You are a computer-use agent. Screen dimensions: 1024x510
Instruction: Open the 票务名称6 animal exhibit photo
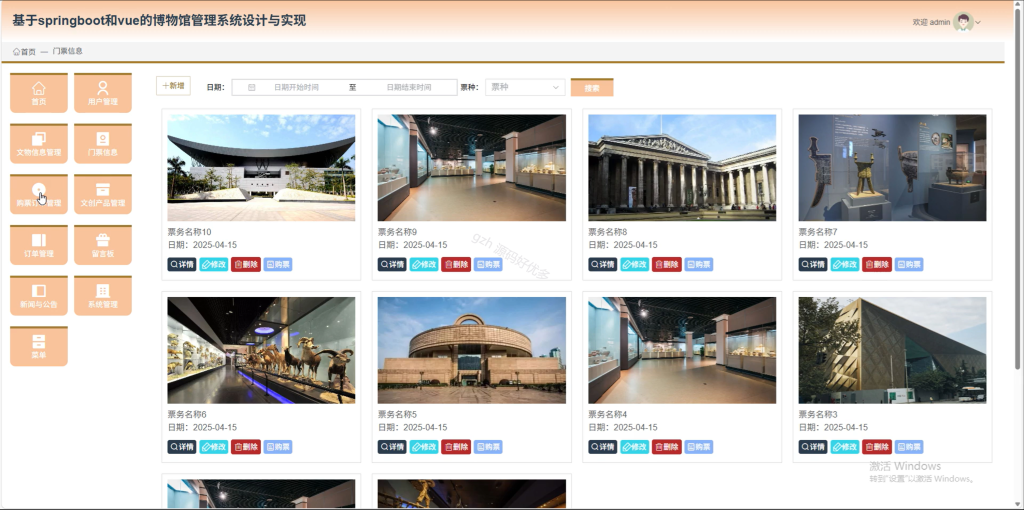coord(261,350)
